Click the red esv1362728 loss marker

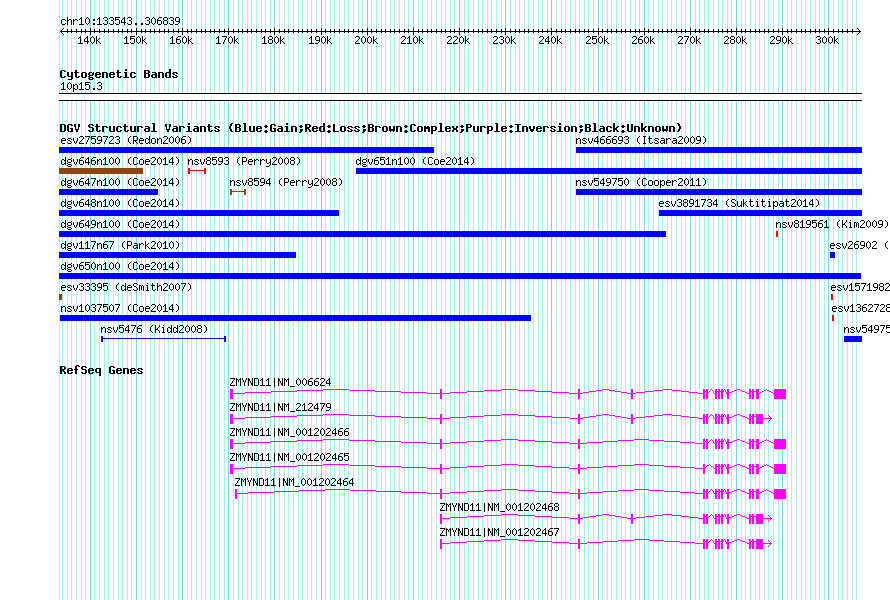pyautogui.click(x=833, y=318)
